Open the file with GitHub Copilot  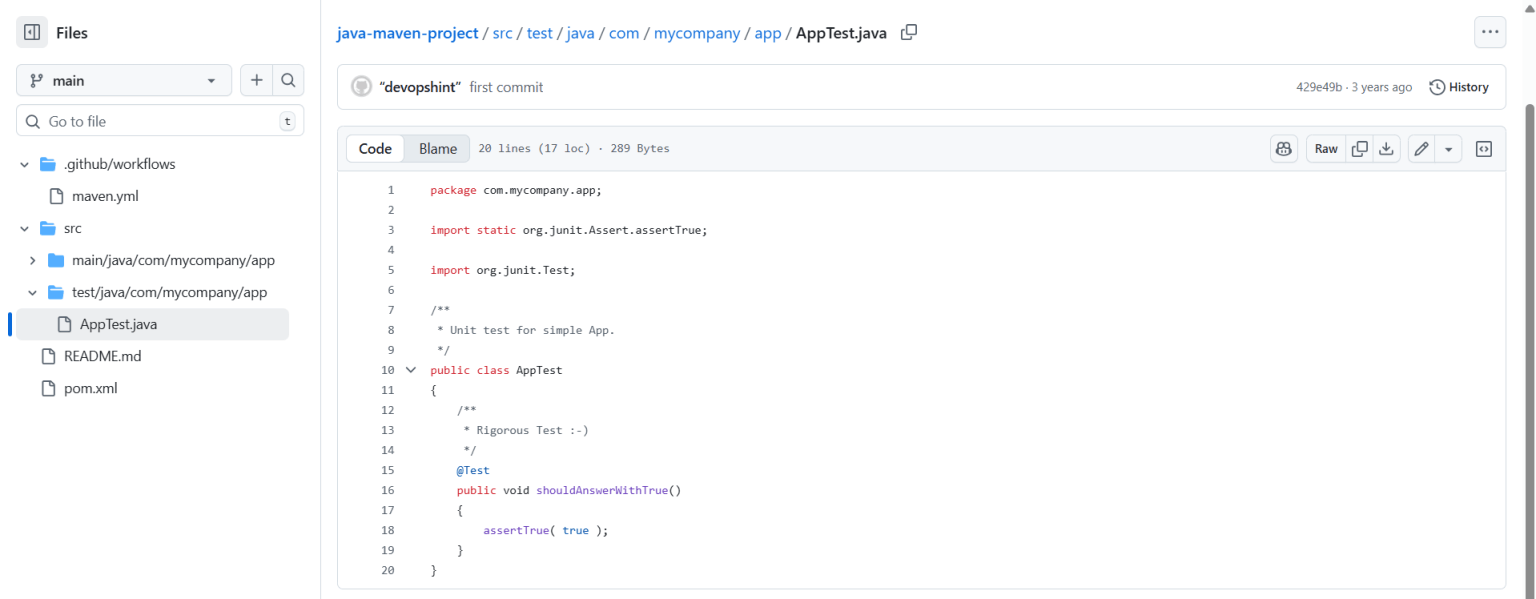[1283, 148]
